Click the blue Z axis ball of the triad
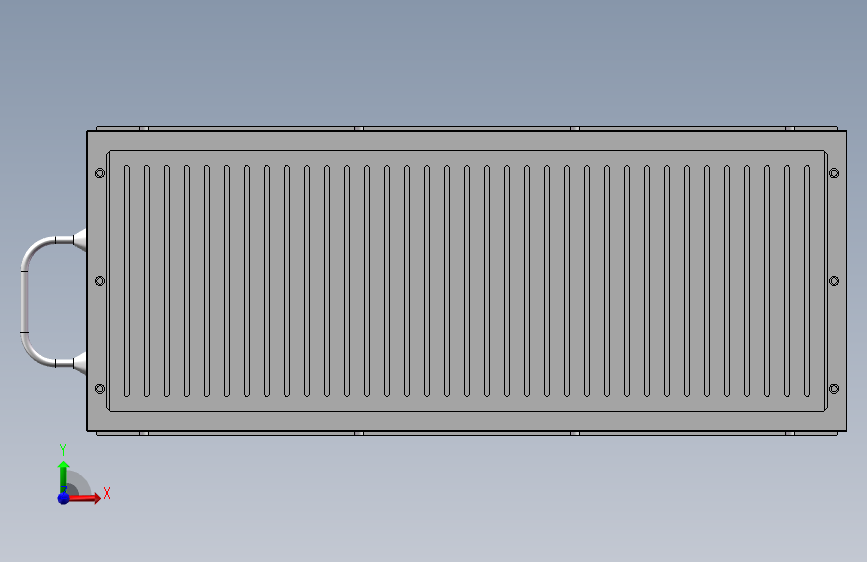The height and width of the screenshot is (562, 867). (x=64, y=498)
